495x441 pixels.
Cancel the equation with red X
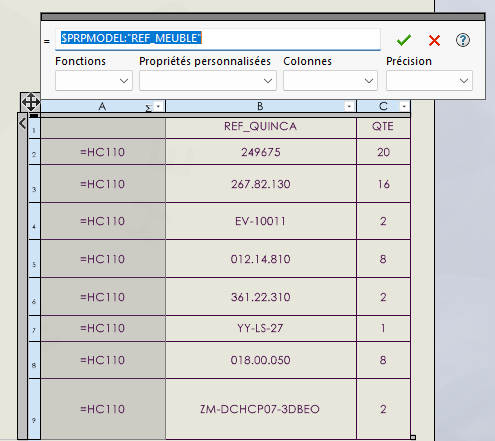point(434,40)
